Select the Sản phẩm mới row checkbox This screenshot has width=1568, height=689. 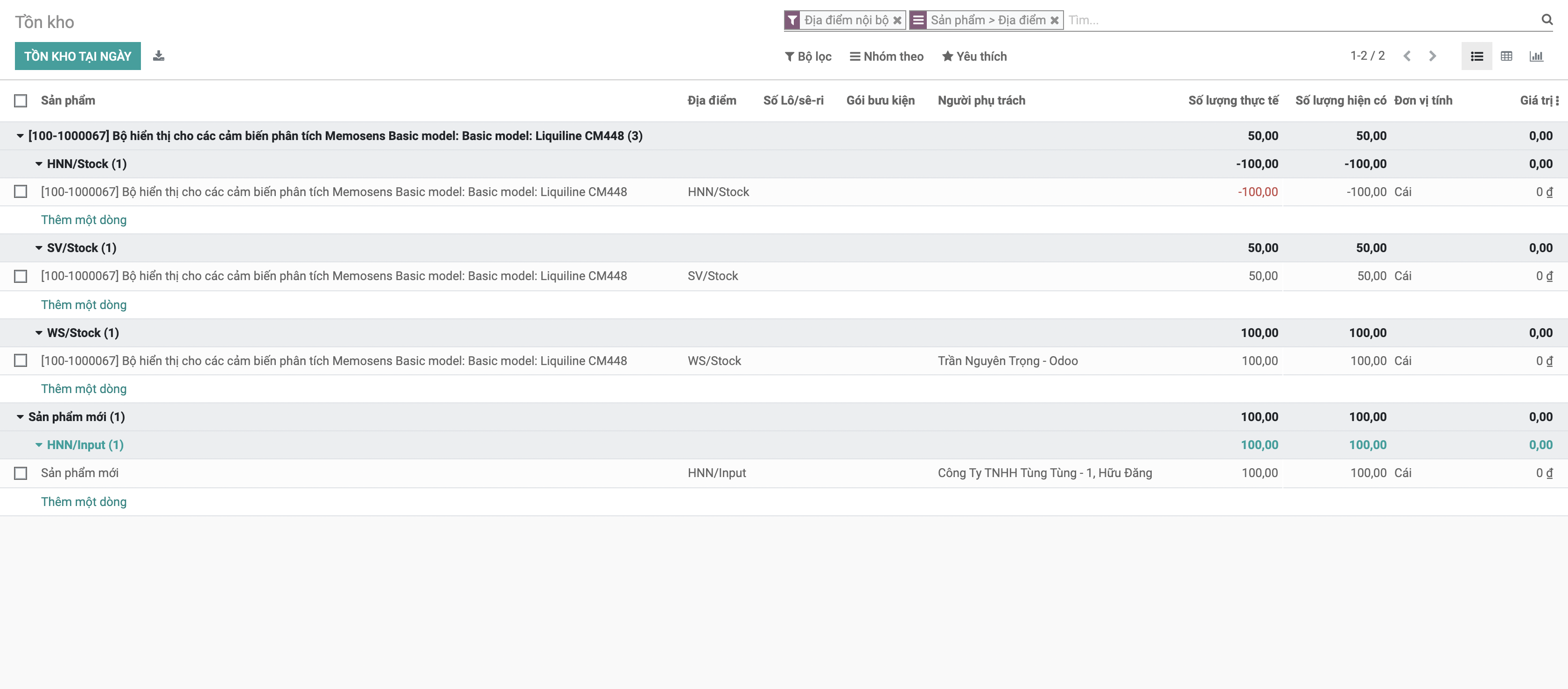pyautogui.click(x=21, y=473)
